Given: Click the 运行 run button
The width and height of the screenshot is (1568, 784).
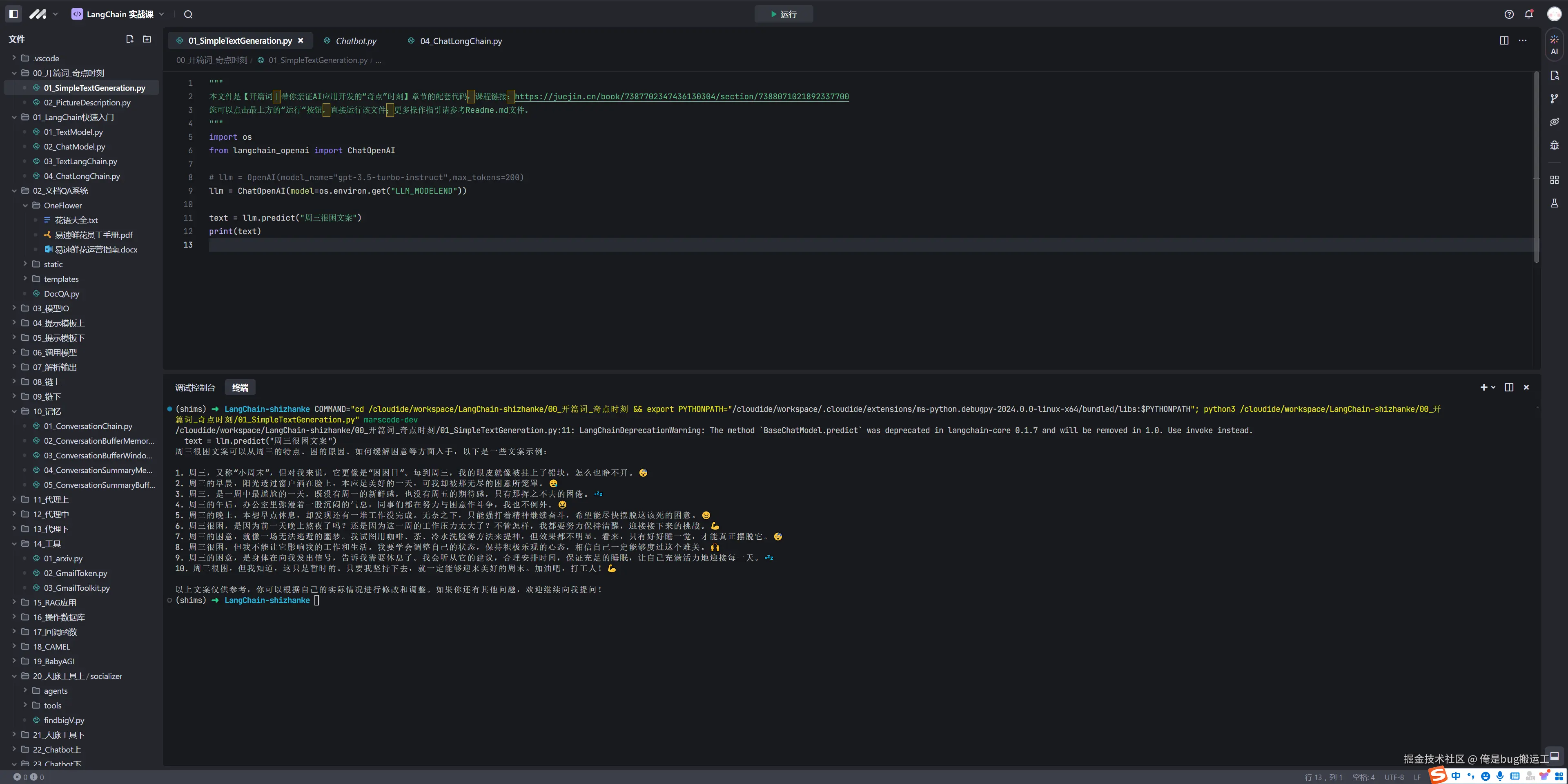Looking at the screenshot, I should (784, 14).
